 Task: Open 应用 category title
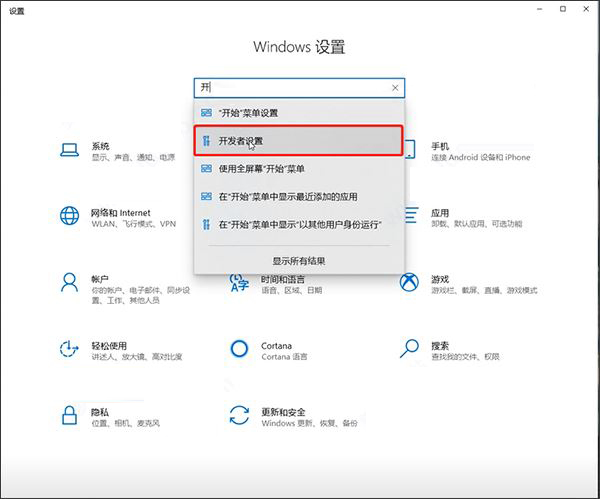tap(440, 213)
